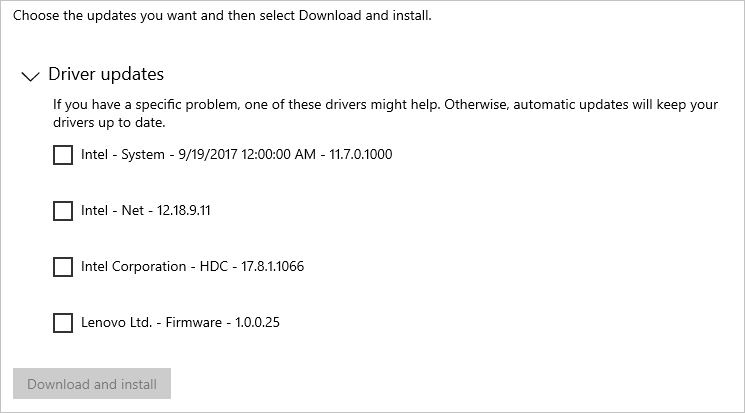Click the Intel - System driver label text

pos(237,154)
